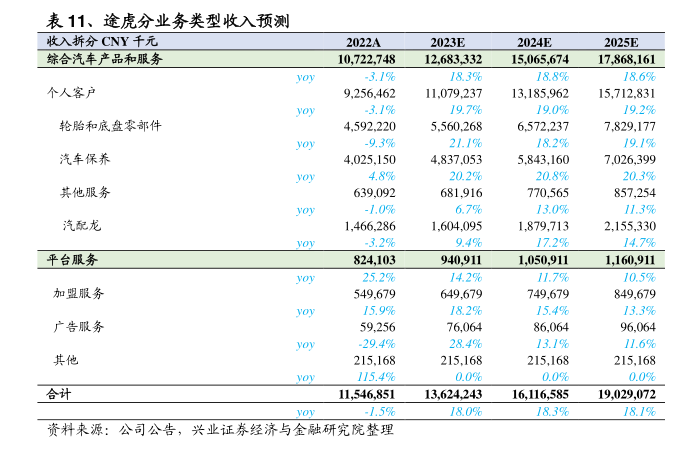Screen dimensions: 675x456
Task: Click the value 7,026,399
Action: [x=630, y=160]
